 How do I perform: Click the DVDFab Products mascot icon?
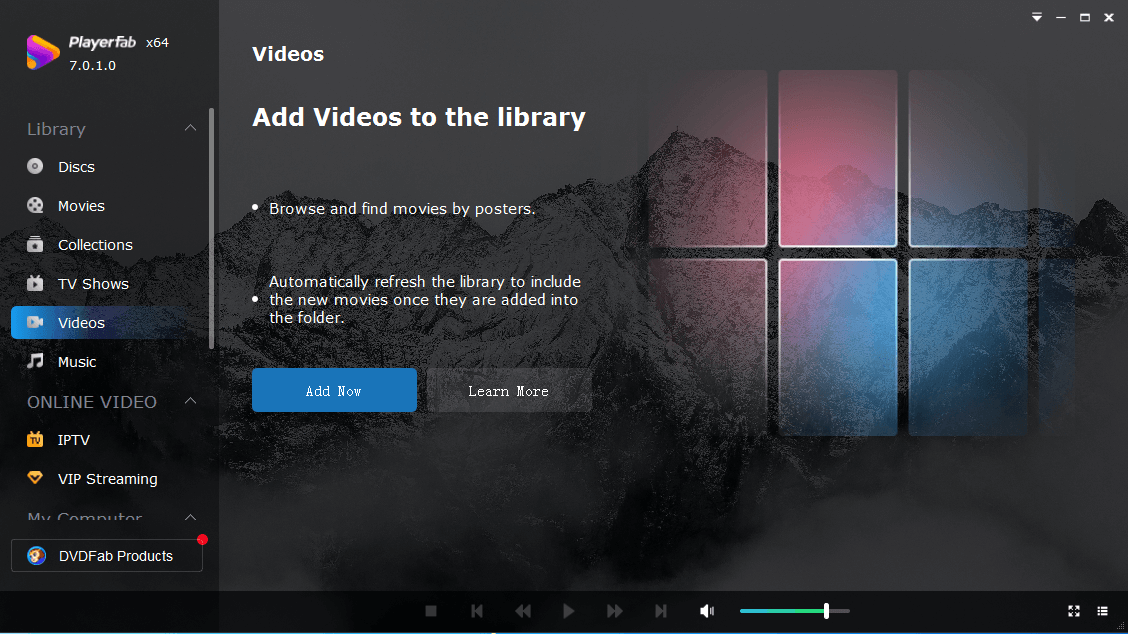[x=37, y=556]
